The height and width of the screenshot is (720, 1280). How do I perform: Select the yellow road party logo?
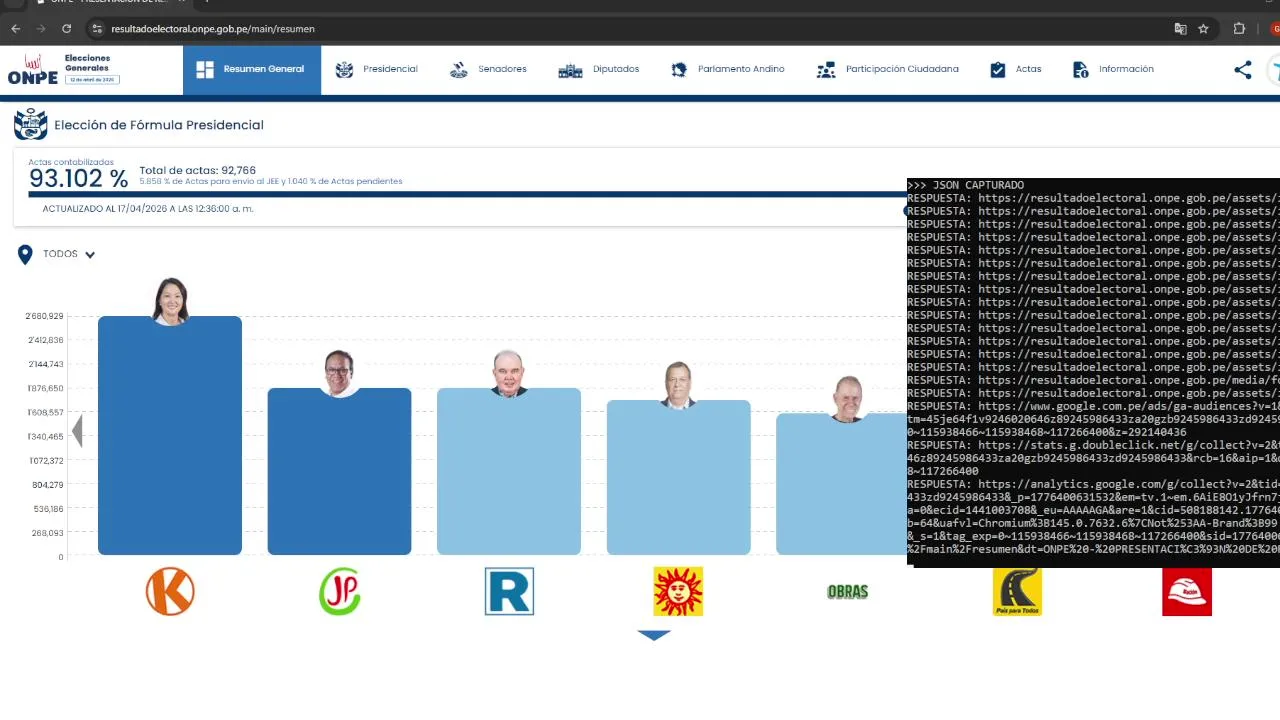[x=1017, y=591]
